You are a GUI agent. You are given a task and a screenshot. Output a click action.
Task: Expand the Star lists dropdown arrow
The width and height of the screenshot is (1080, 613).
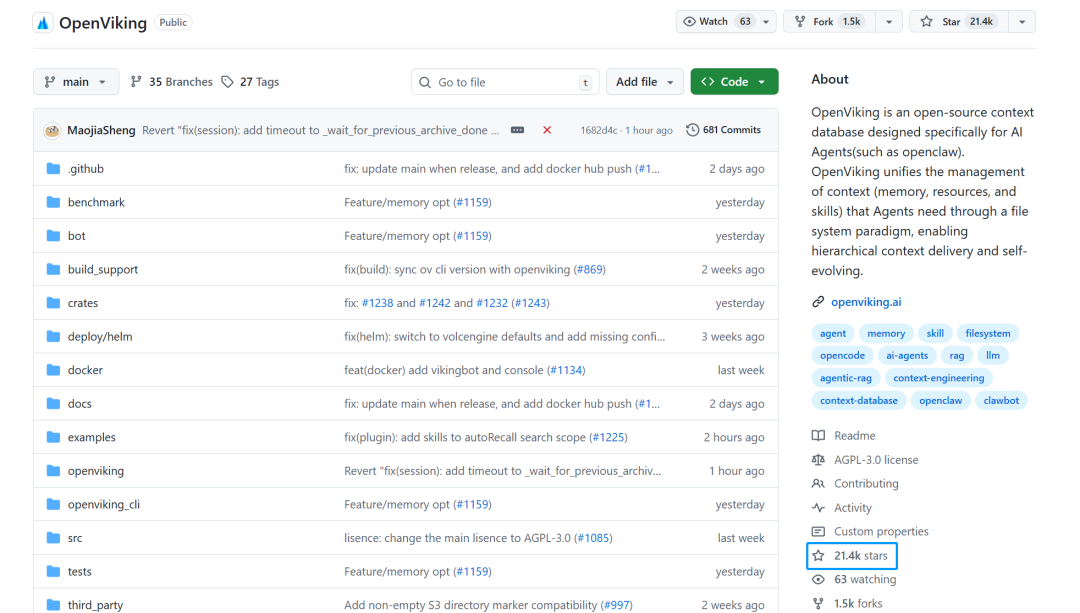(x=1021, y=22)
